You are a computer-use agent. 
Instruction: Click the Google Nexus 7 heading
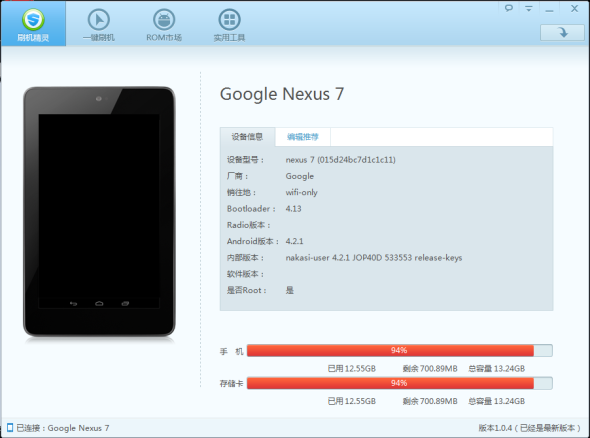[x=282, y=94]
